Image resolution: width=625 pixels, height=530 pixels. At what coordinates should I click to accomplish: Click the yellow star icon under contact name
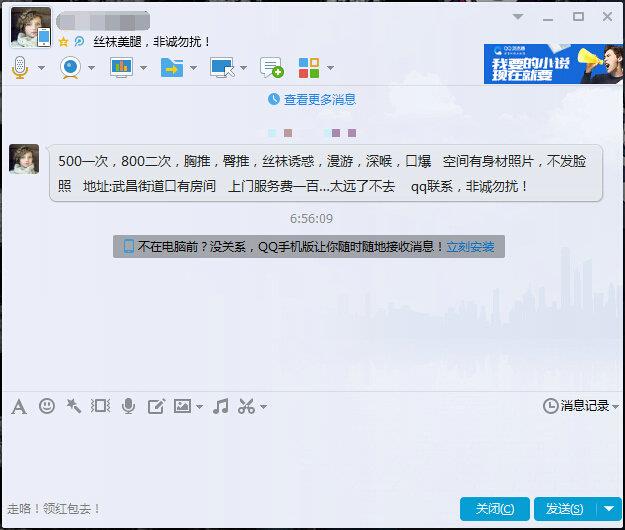point(63,41)
